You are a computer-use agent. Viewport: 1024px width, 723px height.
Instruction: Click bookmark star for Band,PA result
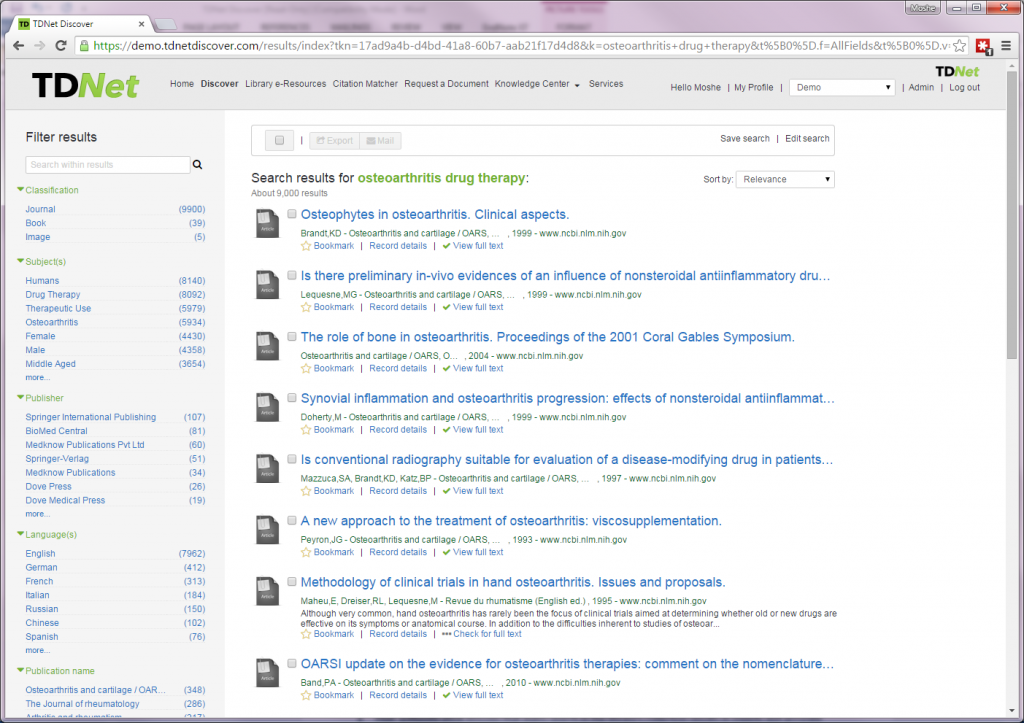tap(306, 696)
